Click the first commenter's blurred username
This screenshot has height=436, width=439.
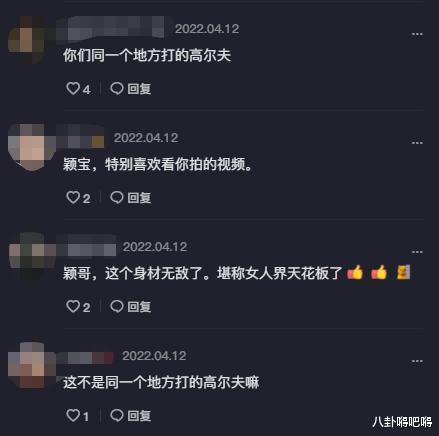tap(111, 29)
